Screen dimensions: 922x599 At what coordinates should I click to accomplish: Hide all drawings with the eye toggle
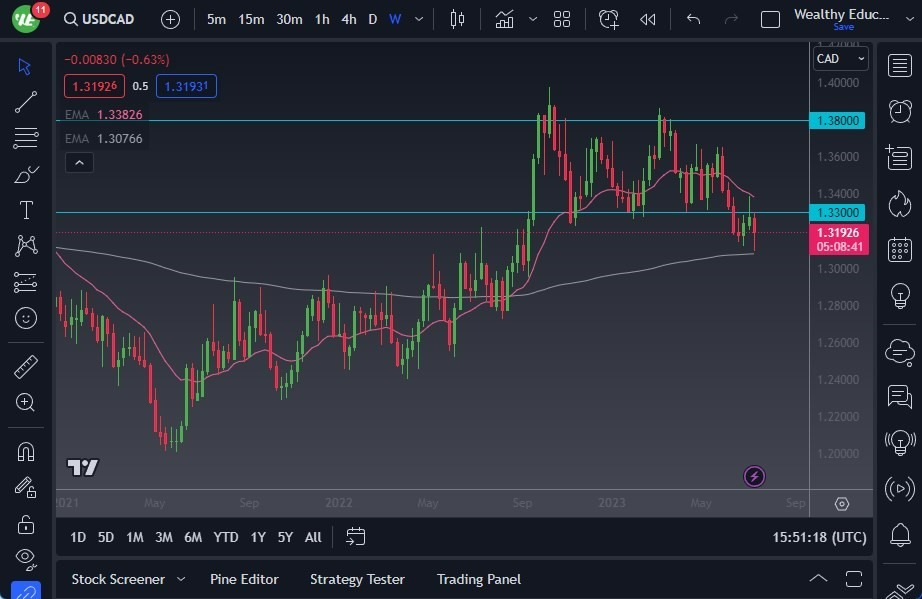click(25, 556)
